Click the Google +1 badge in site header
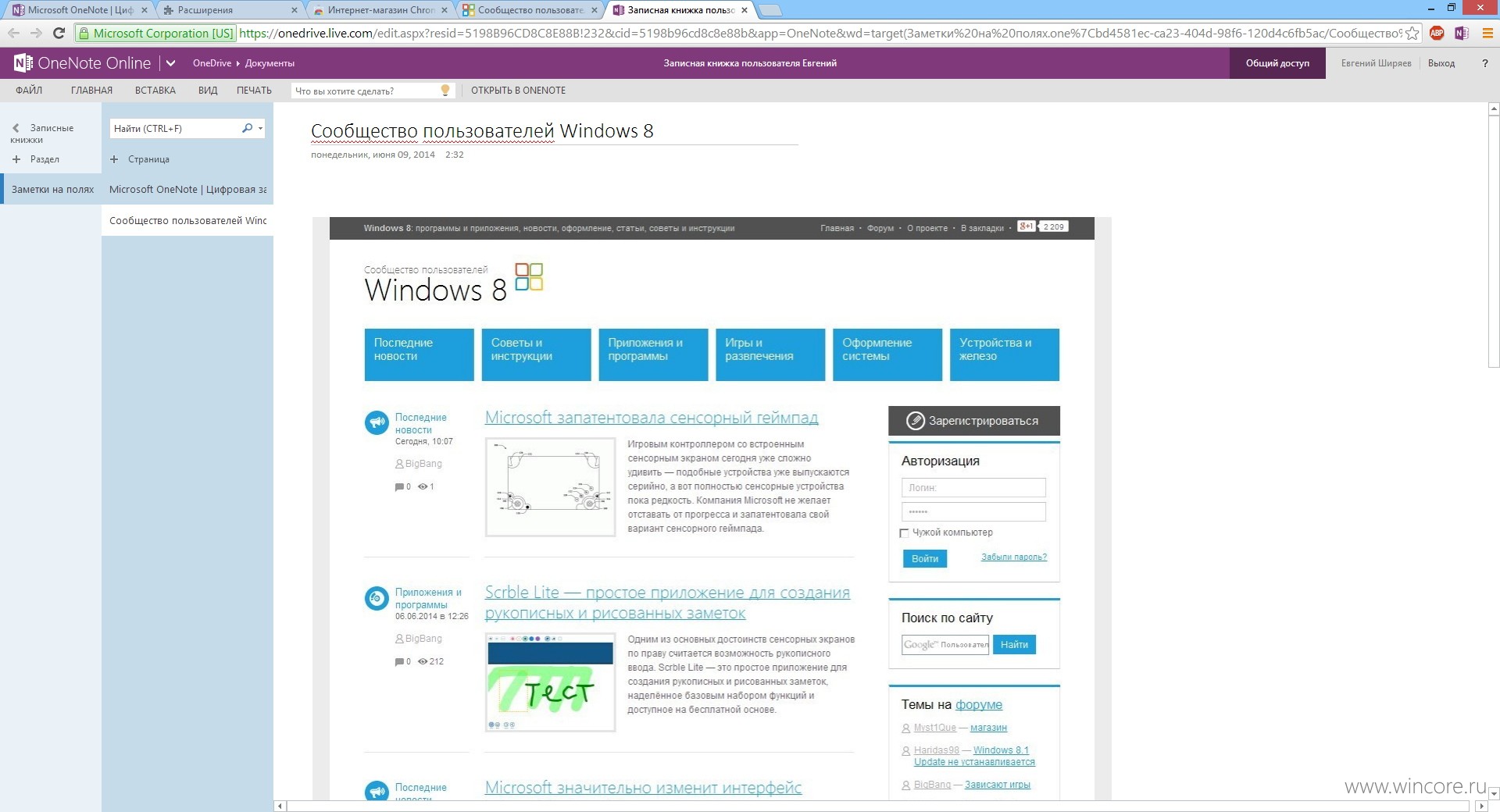The width and height of the screenshot is (1500, 812). (1026, 226)
